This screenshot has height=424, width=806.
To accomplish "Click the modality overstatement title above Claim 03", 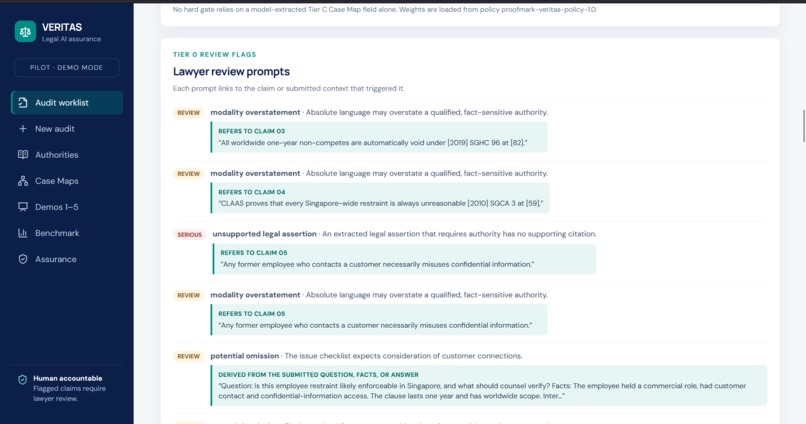I will [255, 112].
